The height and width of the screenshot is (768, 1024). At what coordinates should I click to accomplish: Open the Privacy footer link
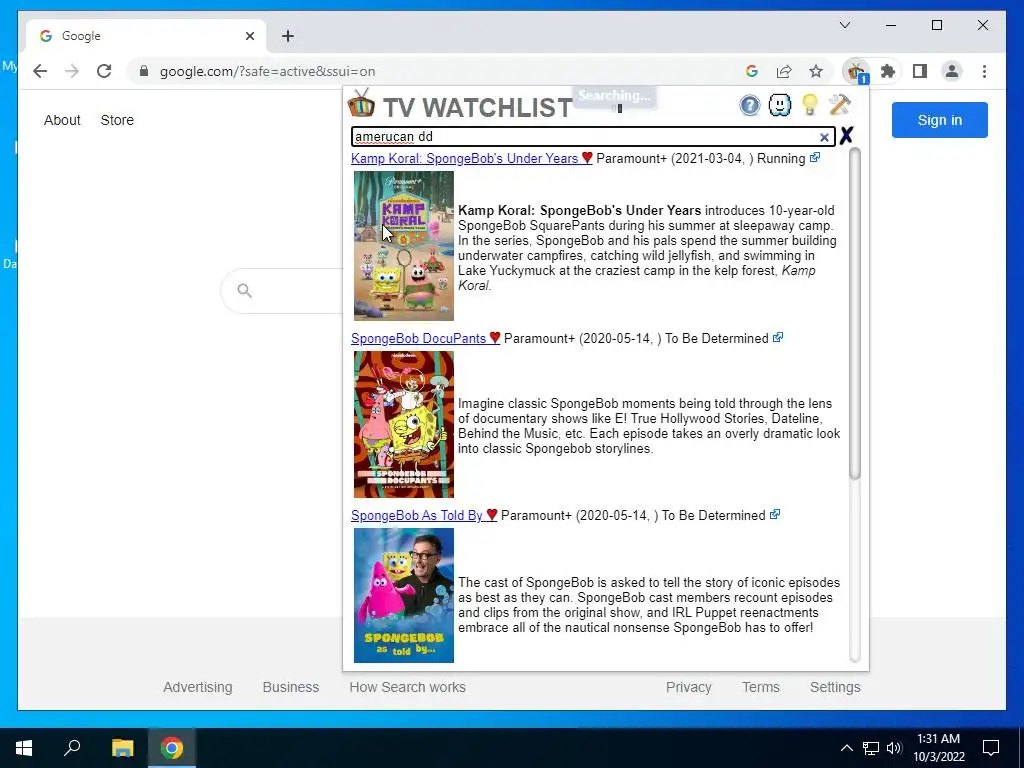coord(688,687)
